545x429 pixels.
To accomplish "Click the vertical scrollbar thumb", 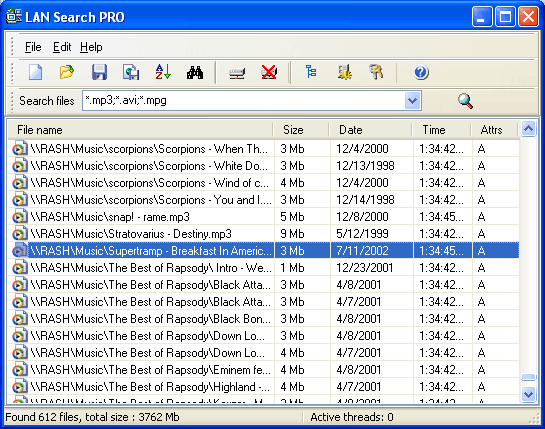I will 529,378.
